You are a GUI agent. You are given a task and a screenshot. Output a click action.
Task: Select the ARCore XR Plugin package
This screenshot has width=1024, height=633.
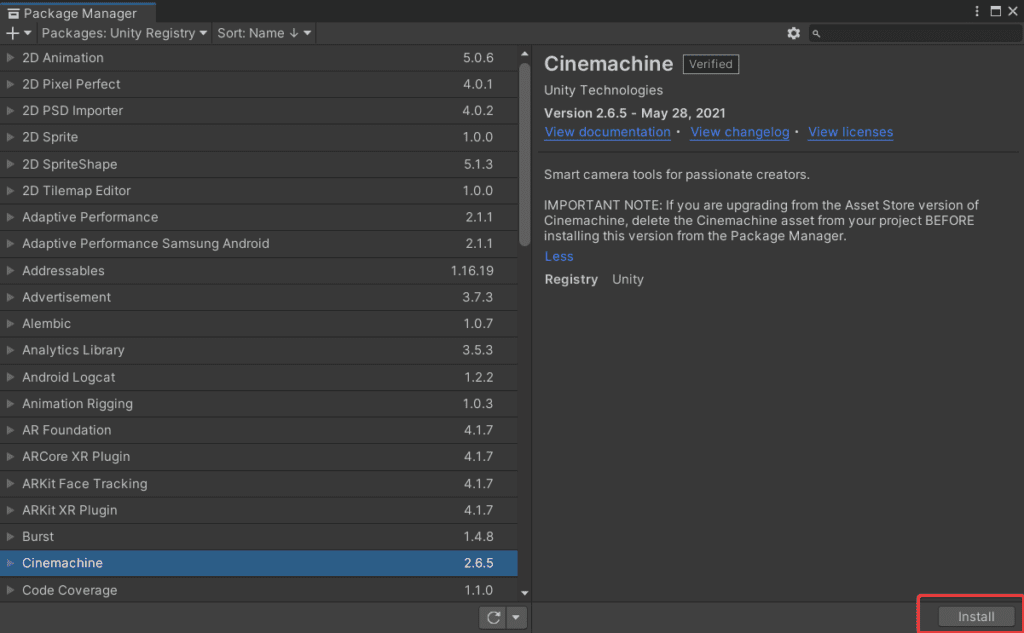(259, 457)
